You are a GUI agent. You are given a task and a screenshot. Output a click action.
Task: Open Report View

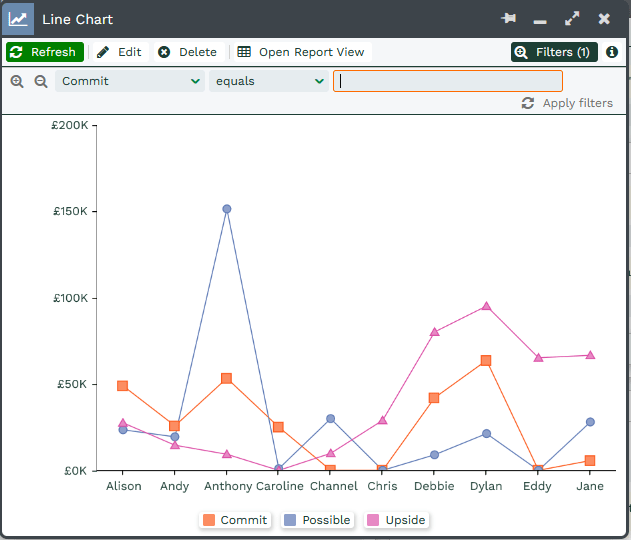(x=301, y=52)
